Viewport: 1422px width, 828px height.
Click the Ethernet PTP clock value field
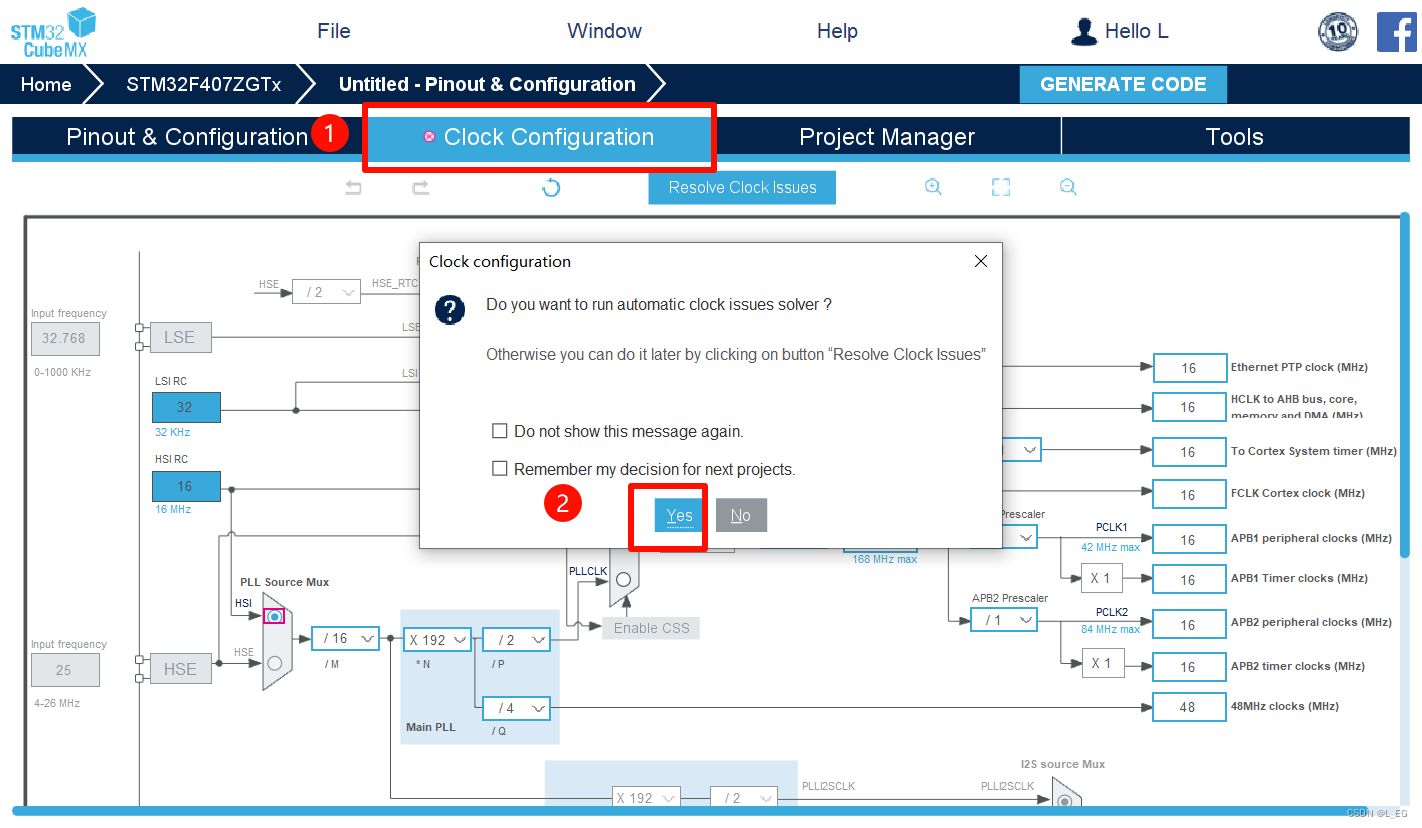pos(1189,367)
